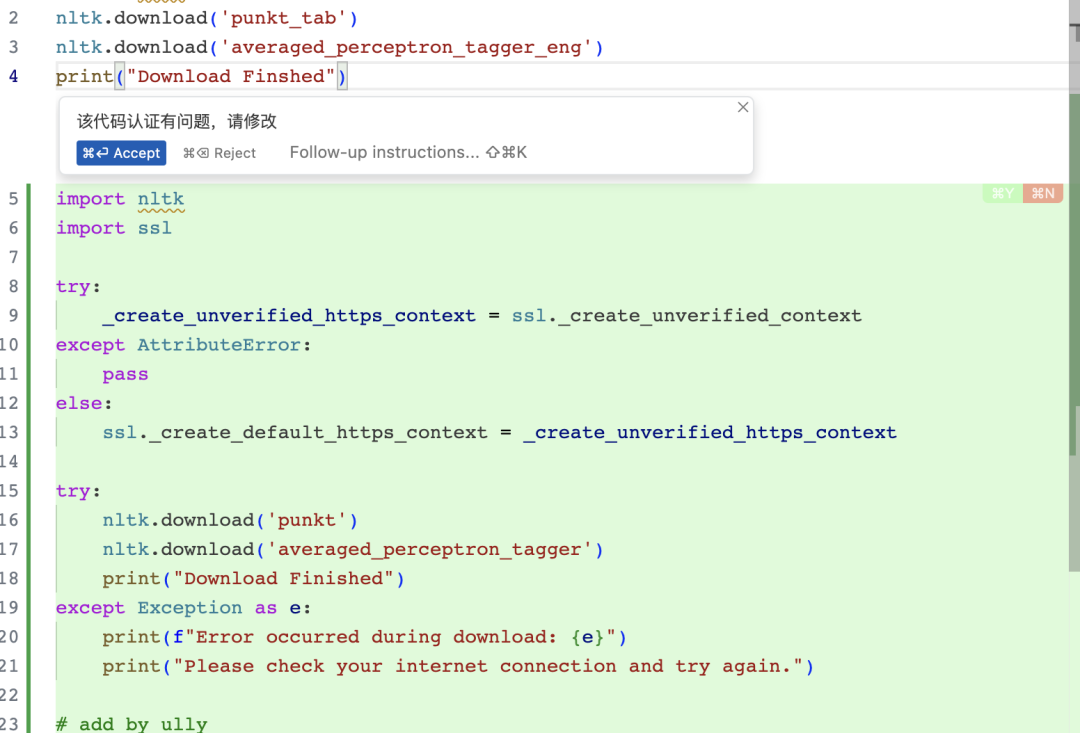The height and width of the screenshot is (733, 1080).
Task: Click the underlined nltk in import line
Action: click(161, 199)
